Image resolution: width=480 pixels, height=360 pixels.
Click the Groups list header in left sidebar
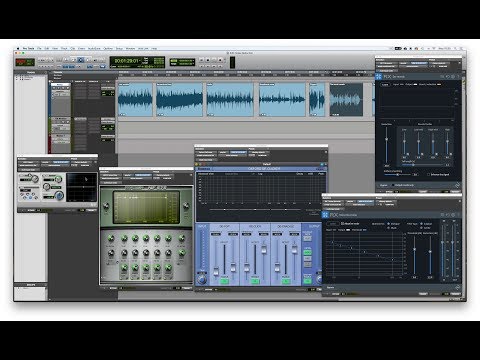(31, 285)
